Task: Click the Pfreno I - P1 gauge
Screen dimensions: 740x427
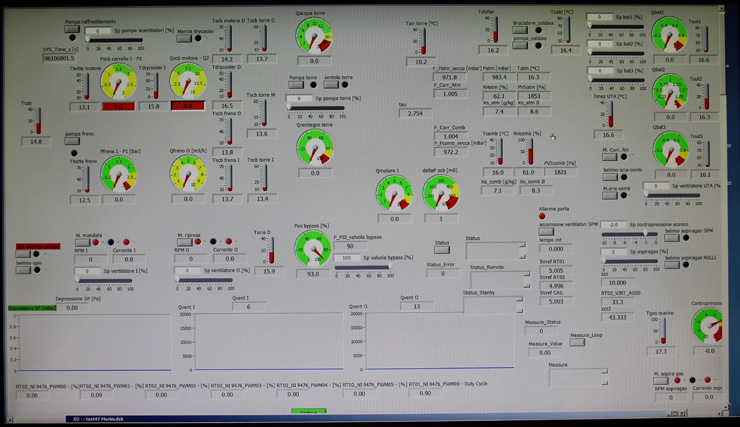Action: click(x=118, y=174)
